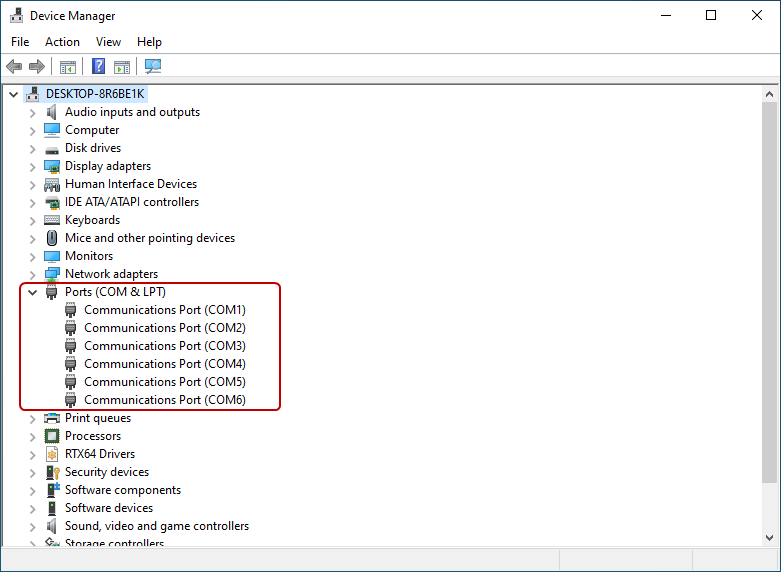Screen dimensions: 781x572
Task: Click the Mice and other pointing devices icon
Action: pyautogui.click(x=52, y=238)
